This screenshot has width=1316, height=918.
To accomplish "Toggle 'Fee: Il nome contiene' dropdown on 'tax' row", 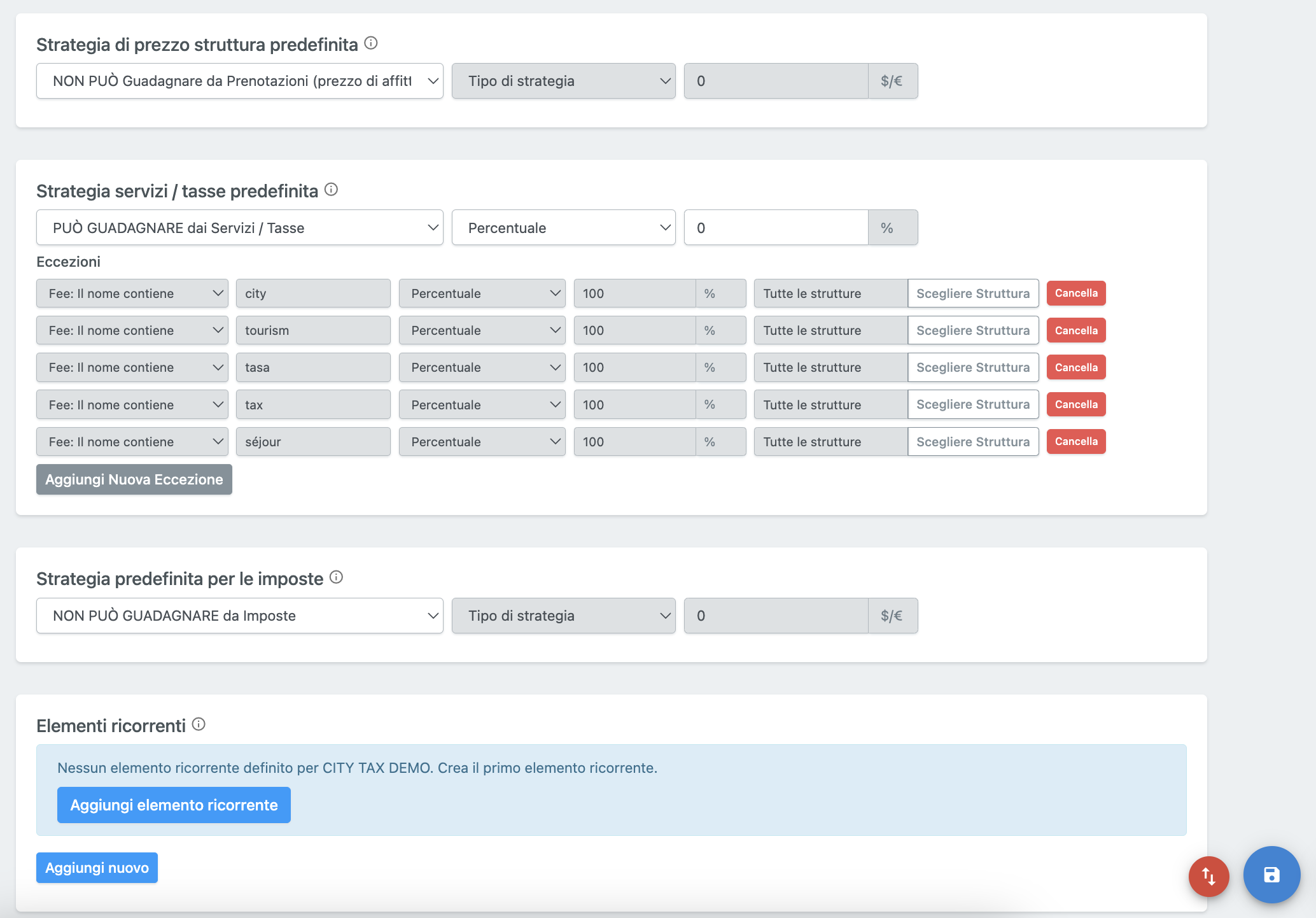I will [133, 404].
